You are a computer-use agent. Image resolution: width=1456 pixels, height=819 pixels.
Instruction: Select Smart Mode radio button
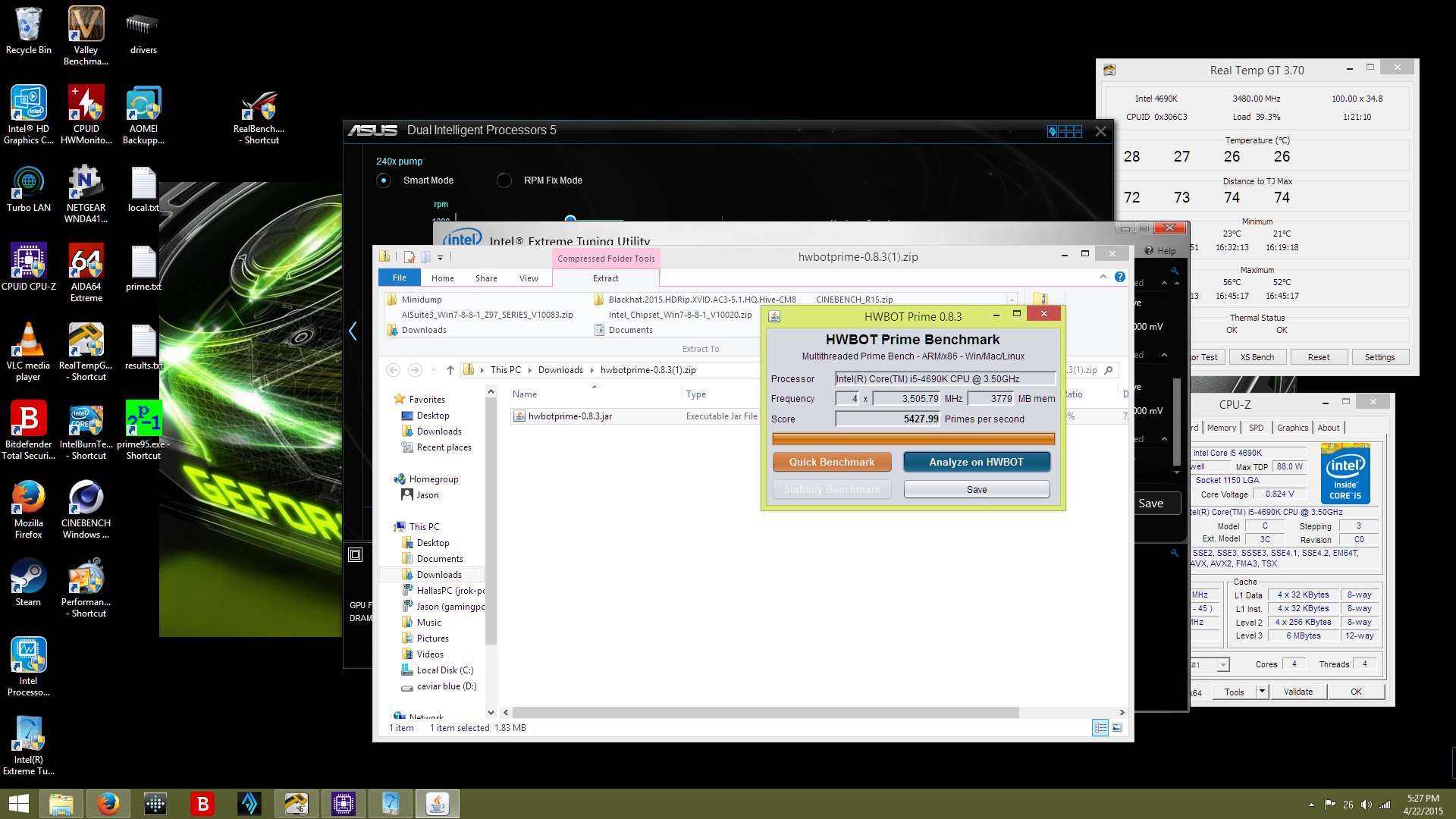click(384, 180)
